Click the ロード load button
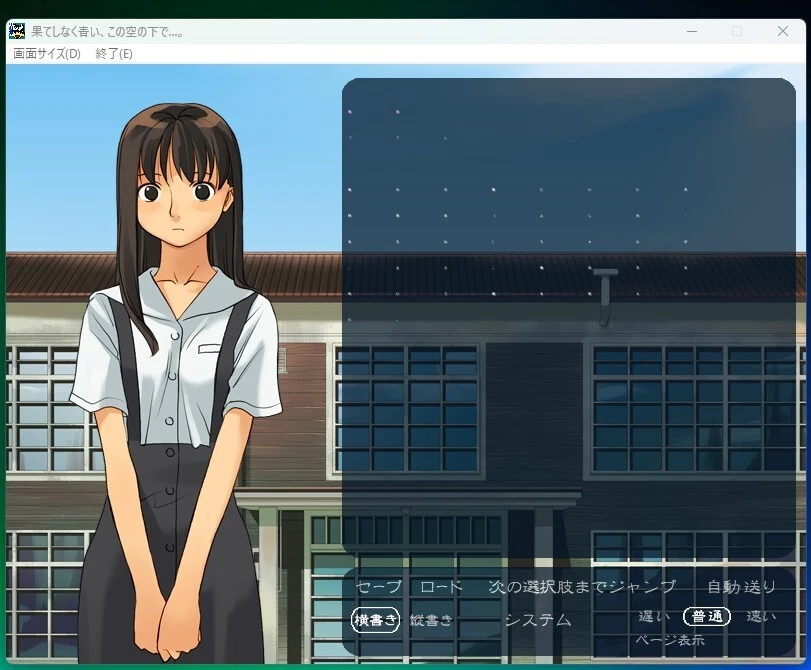 441,587
